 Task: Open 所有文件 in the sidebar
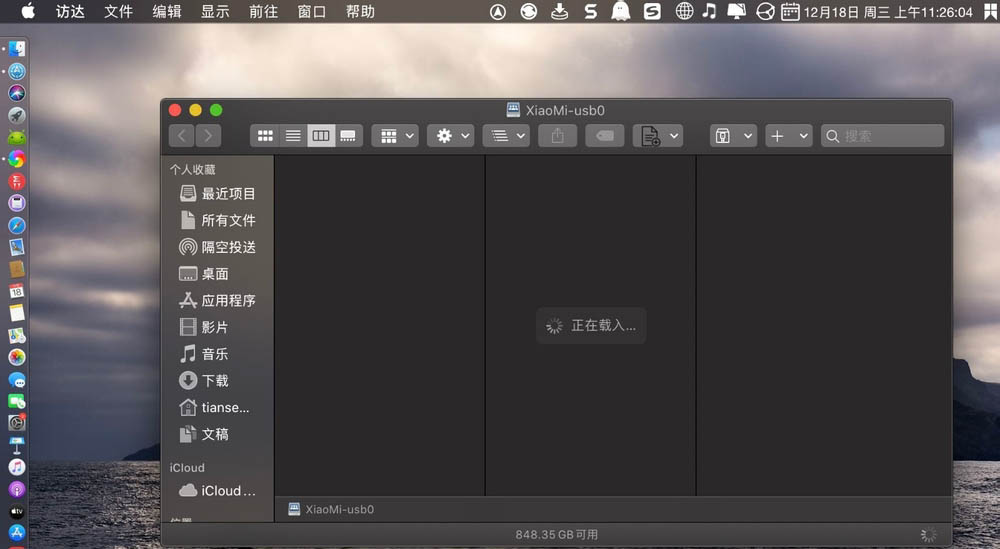click(x=217, y=220)
